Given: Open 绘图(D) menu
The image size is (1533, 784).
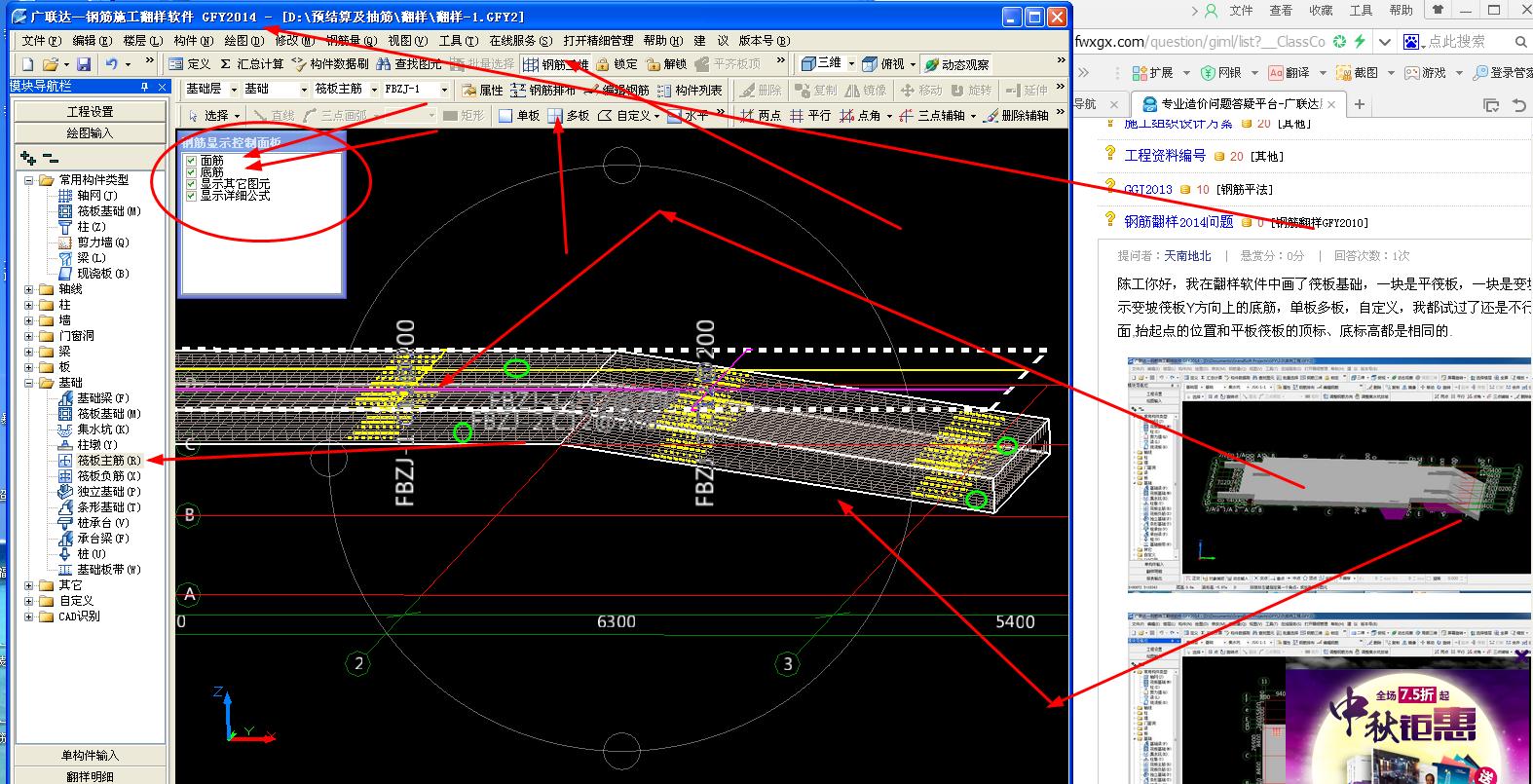Looking at the screenshot, I should (243, 41).
